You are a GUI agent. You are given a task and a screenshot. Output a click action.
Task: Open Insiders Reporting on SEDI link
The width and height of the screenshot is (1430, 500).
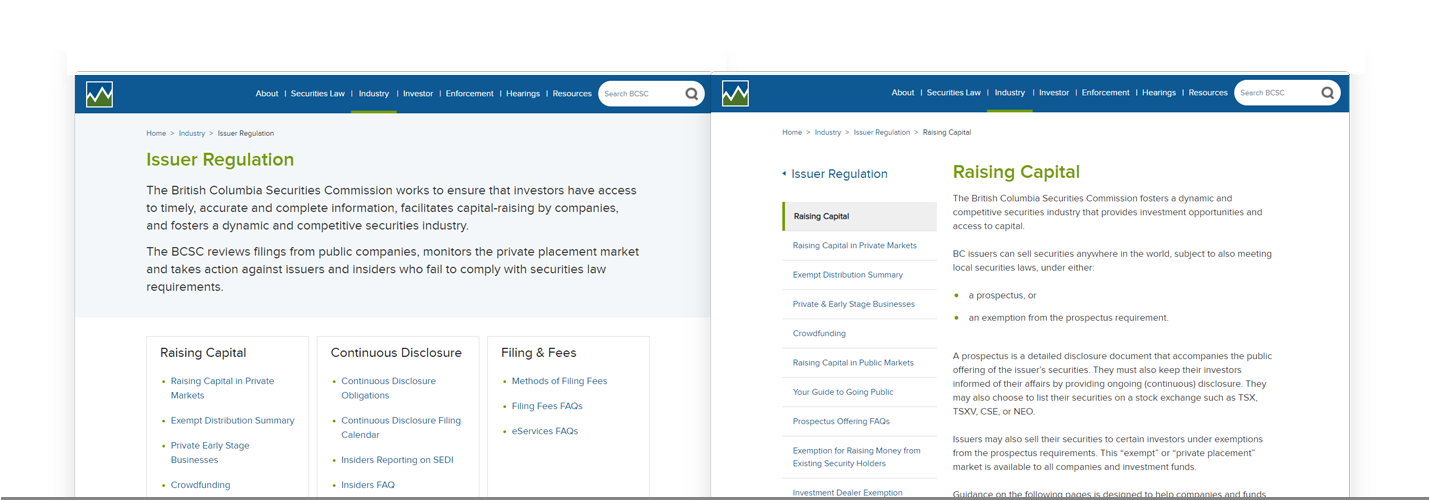point(397,460)
